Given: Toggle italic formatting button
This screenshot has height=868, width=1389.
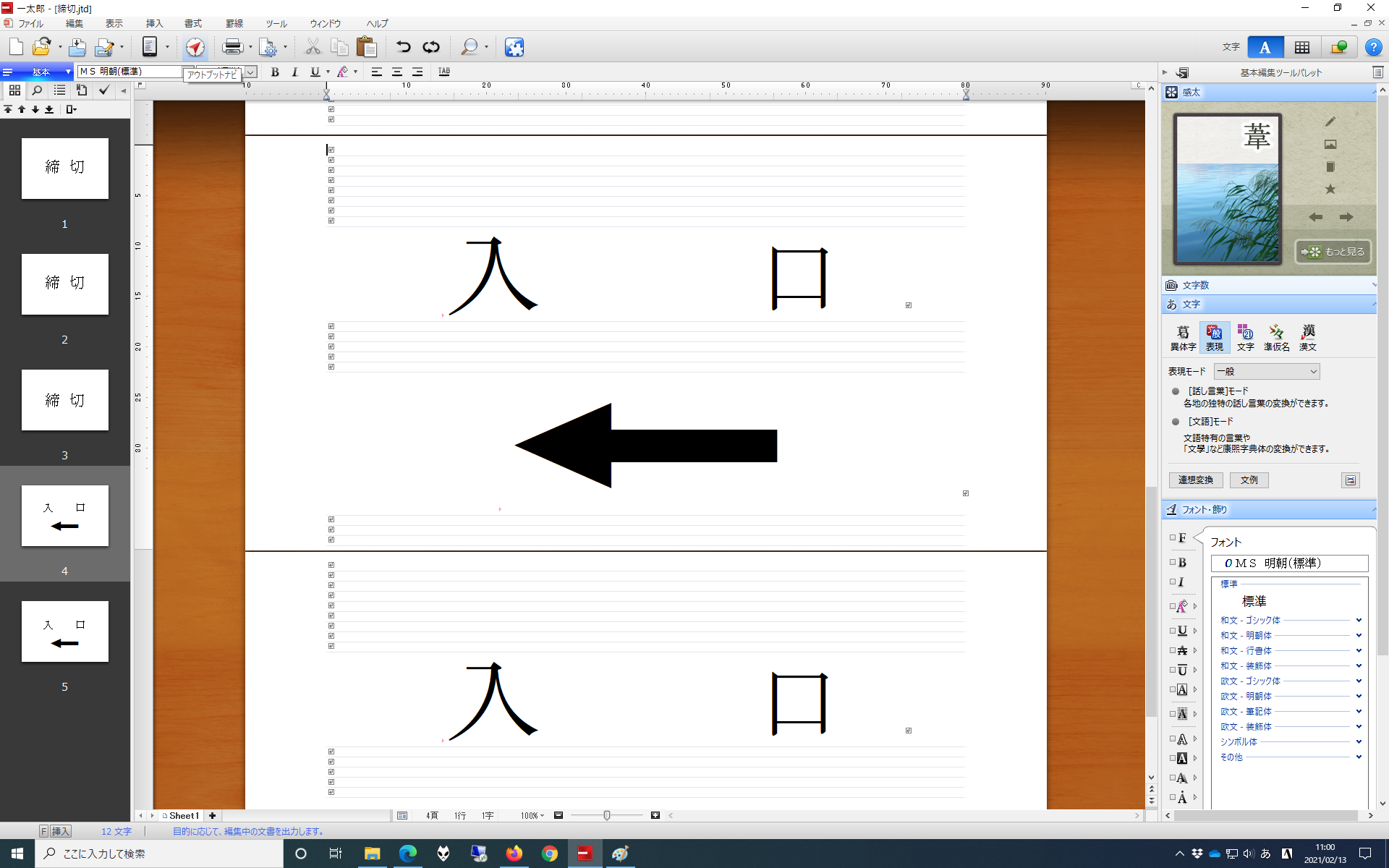Looking at the screenshot, I should point(294,72).
